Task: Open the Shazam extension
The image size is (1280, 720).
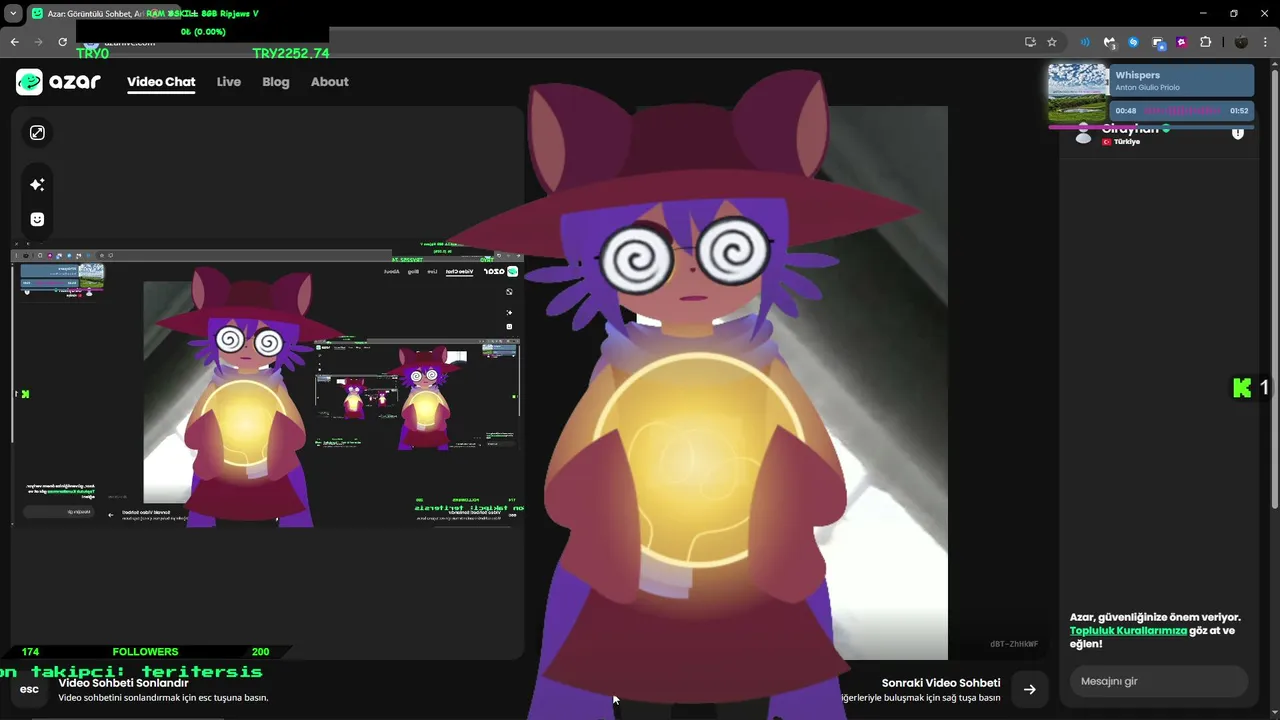Action: [x=1133, y=42]
